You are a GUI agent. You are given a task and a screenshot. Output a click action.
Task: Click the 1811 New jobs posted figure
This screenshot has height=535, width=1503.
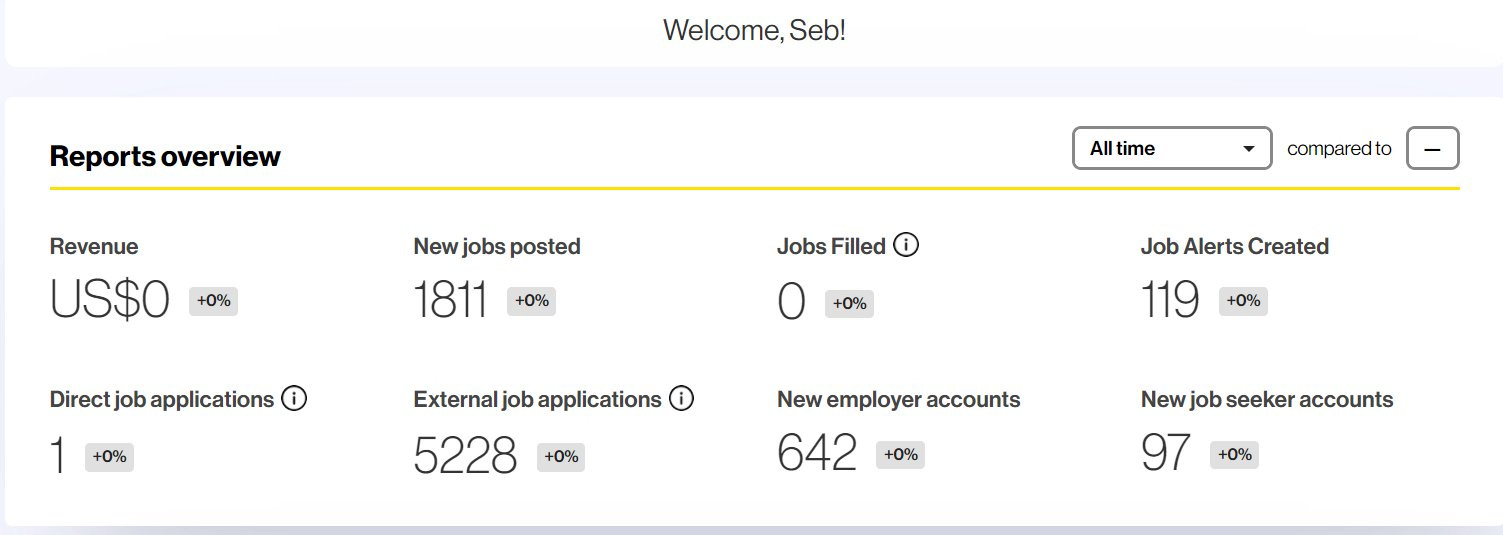[x=451, y=301]
